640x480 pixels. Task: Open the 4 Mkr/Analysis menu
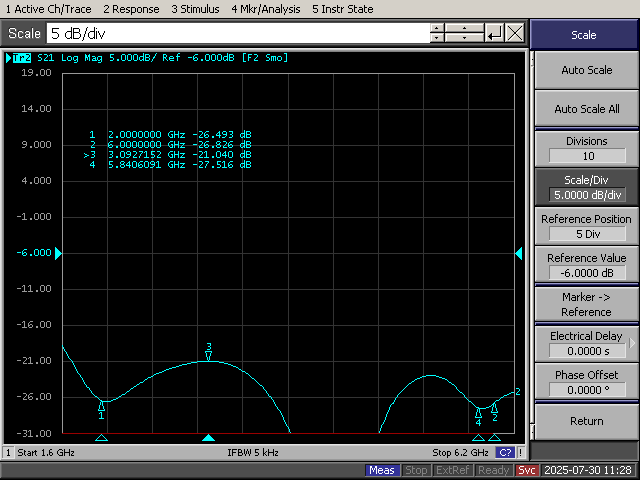pos(266,9)
